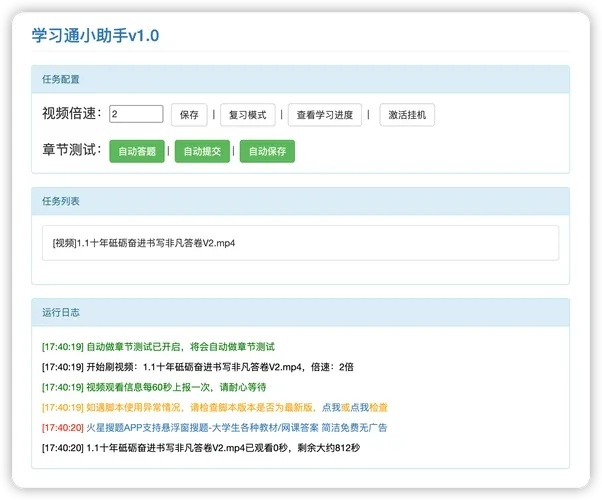Image resolution: width=602 pixels, height=500 pixels.
Task: Open 复习模式 mode
Action: [x=248, y=115]
